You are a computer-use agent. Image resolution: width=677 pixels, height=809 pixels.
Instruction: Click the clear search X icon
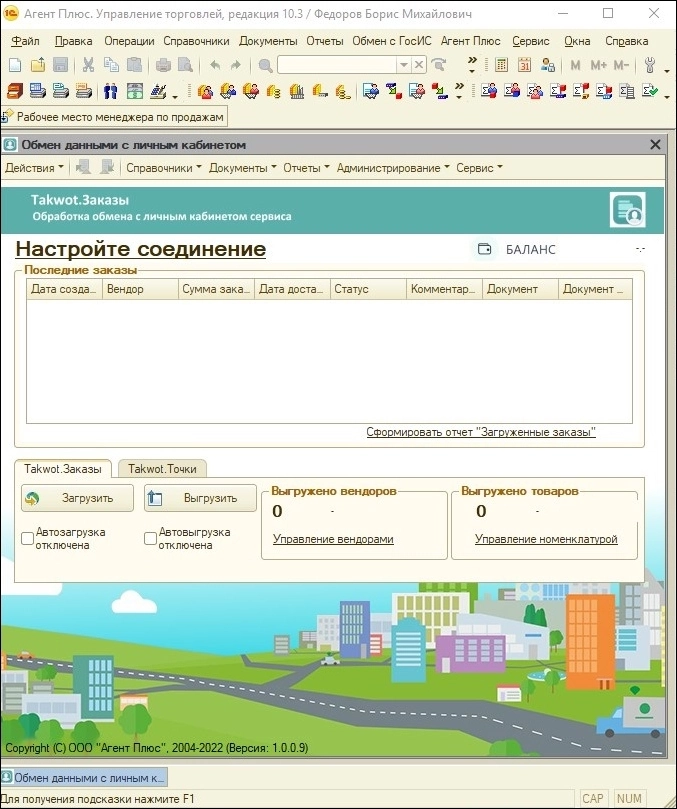(x=418, y=65)
